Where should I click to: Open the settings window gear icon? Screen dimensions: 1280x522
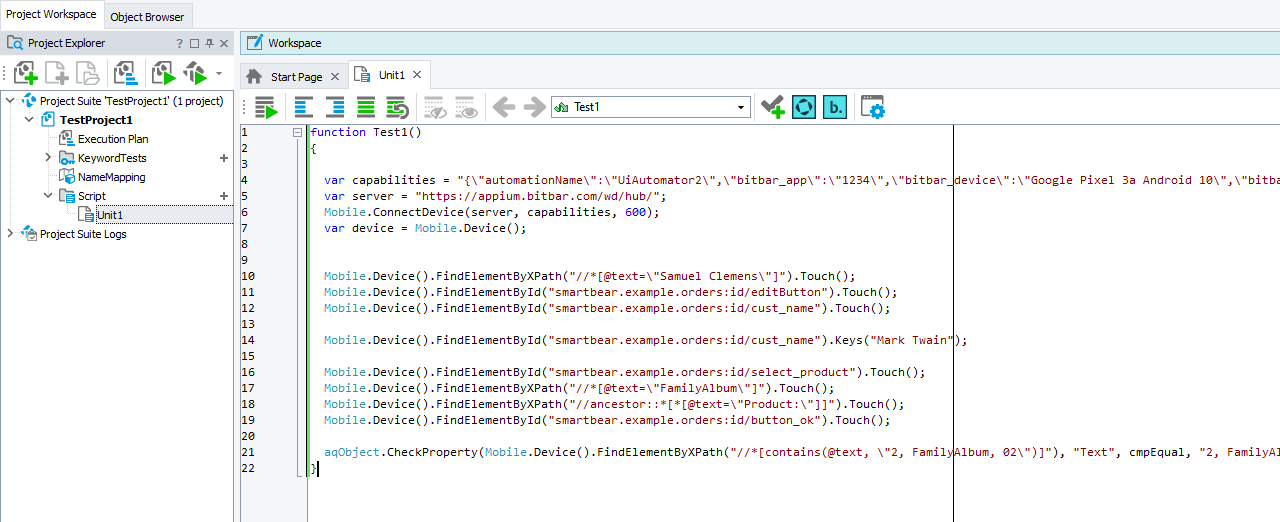873,108
